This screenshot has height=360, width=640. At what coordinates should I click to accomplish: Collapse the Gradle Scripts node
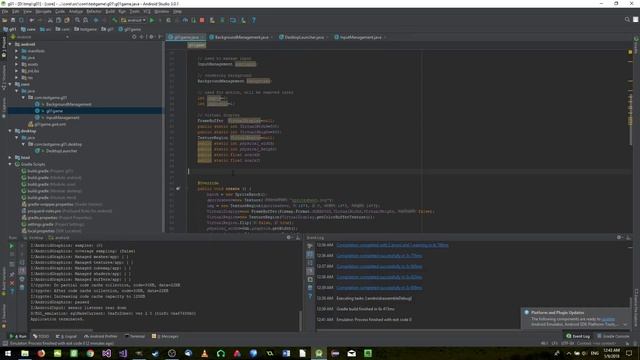point(10,164)
